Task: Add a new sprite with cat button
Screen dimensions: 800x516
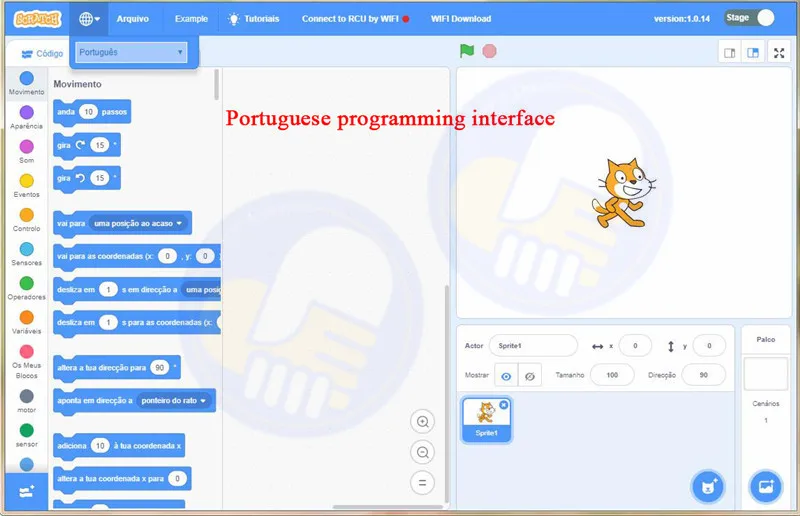Action: point(708,486)
